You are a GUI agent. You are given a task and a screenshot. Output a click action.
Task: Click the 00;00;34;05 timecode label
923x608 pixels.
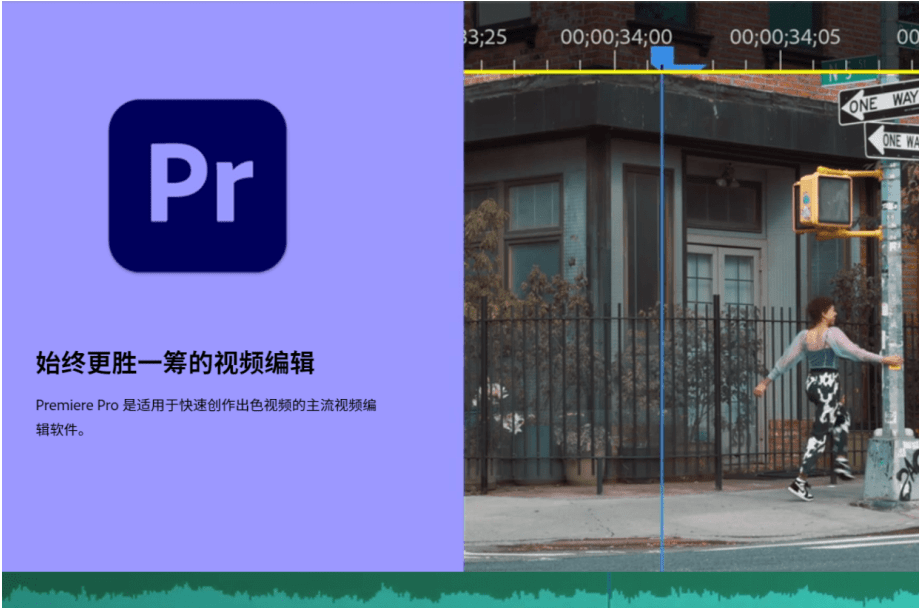point(785,36)
